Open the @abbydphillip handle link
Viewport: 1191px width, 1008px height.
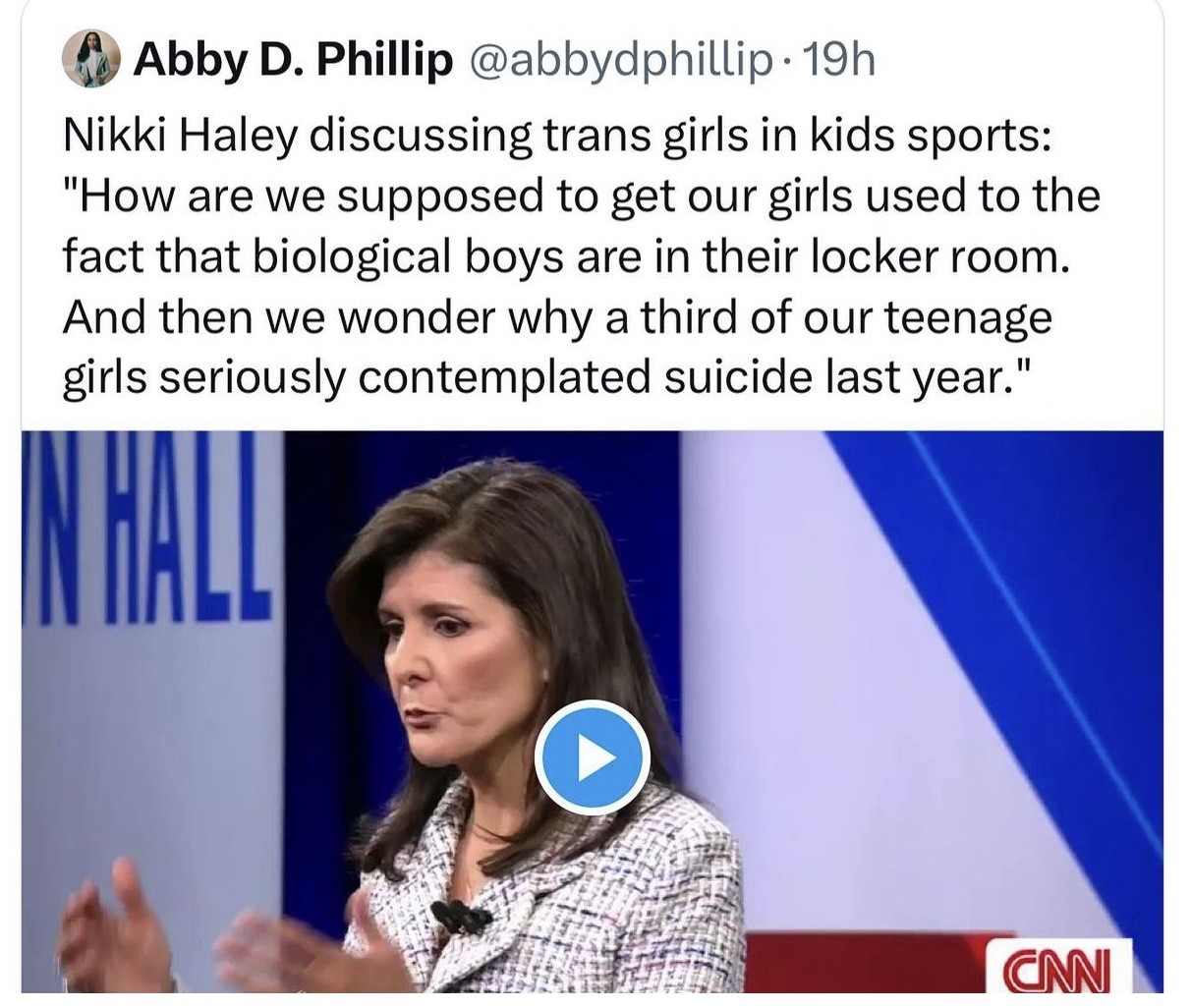point(621,62)
